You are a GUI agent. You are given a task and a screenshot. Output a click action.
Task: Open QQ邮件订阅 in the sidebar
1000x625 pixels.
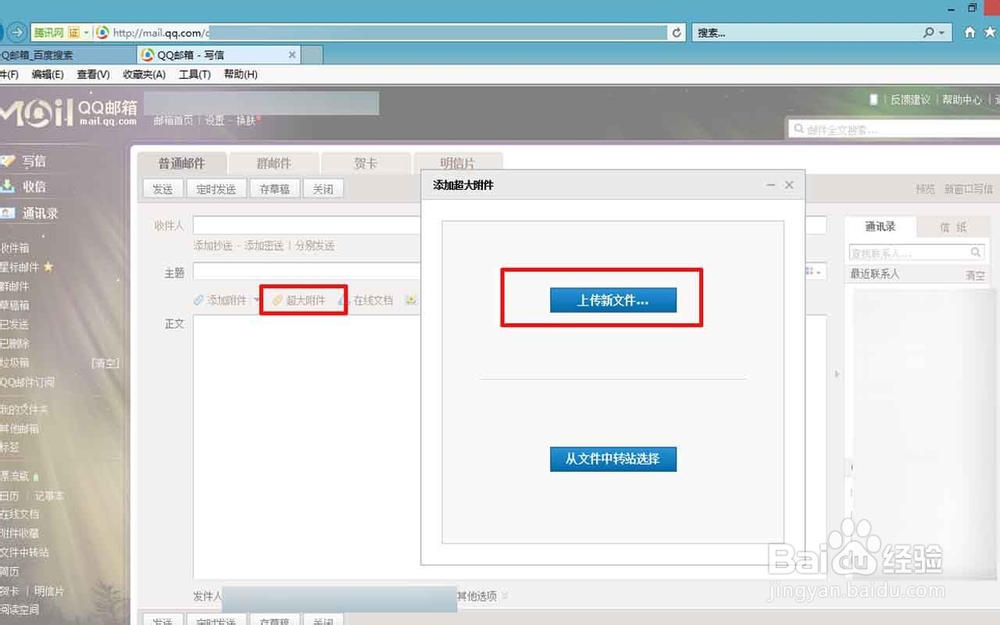tap(27, 382)
